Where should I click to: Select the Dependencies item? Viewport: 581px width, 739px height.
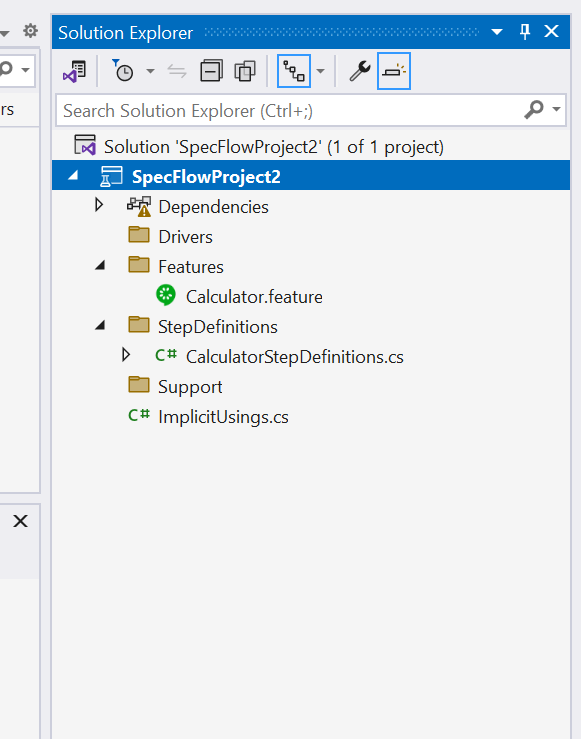[213, 207]
